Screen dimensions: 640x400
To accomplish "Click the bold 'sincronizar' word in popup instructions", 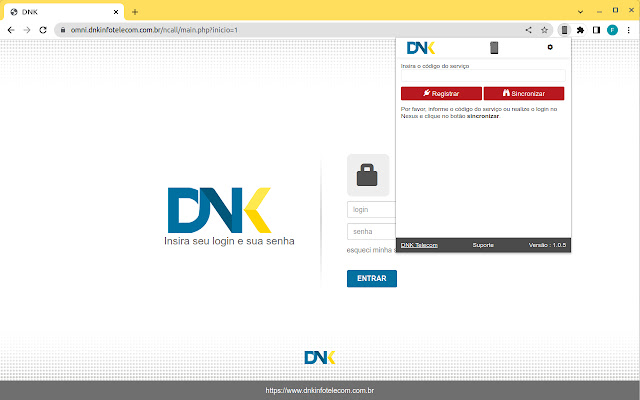I will (483, 116).
